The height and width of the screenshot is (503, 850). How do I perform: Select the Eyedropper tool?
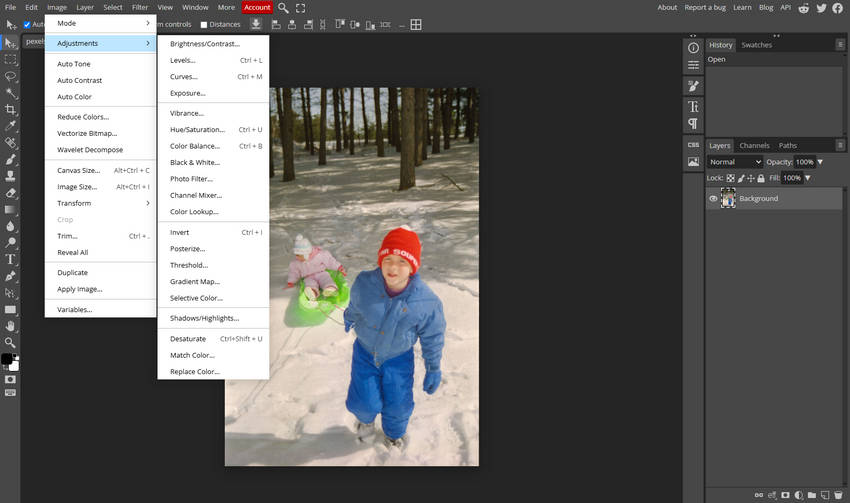coord(10,126)
